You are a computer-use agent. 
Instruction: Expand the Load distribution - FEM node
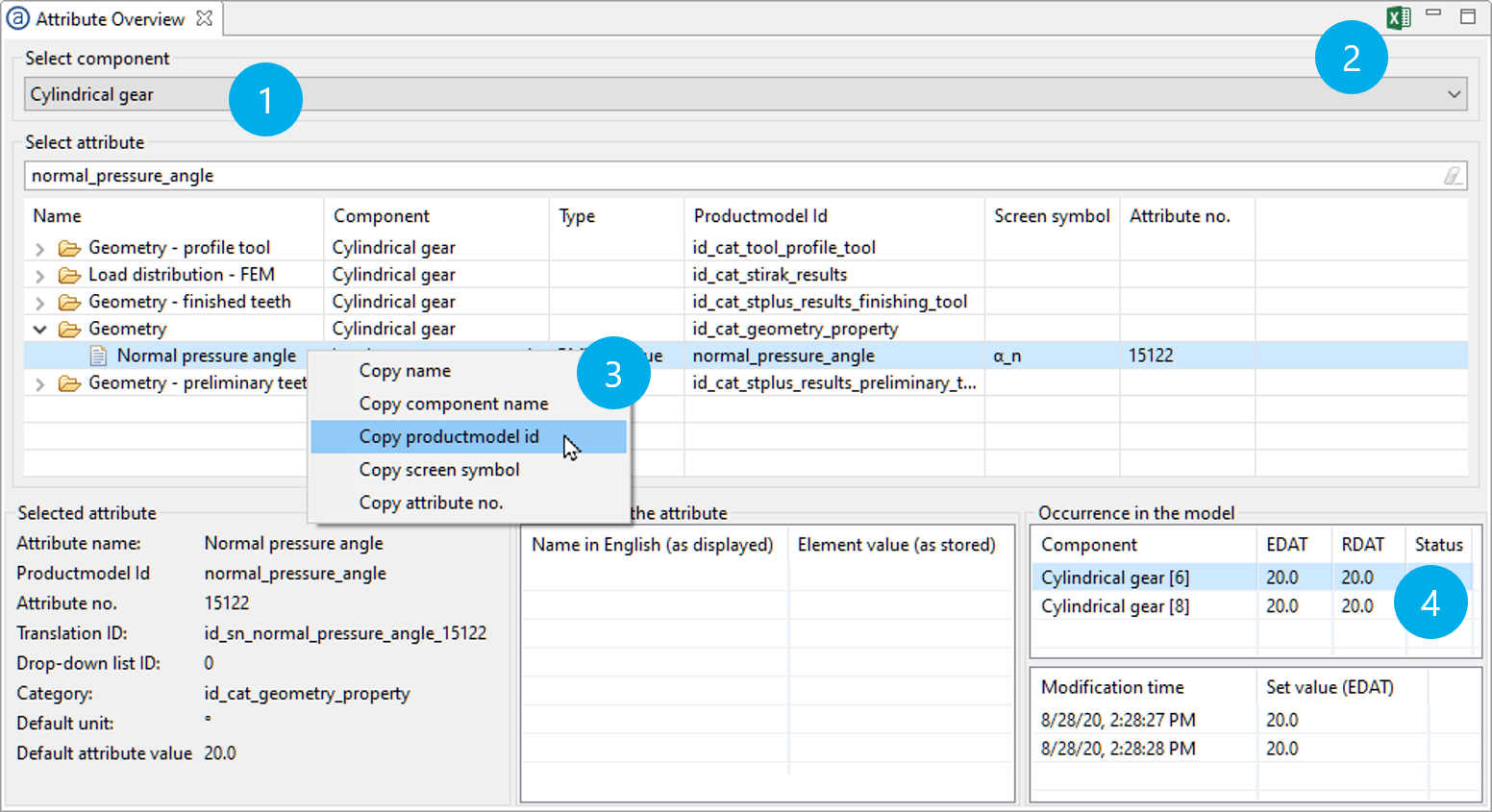pos(39,276)
